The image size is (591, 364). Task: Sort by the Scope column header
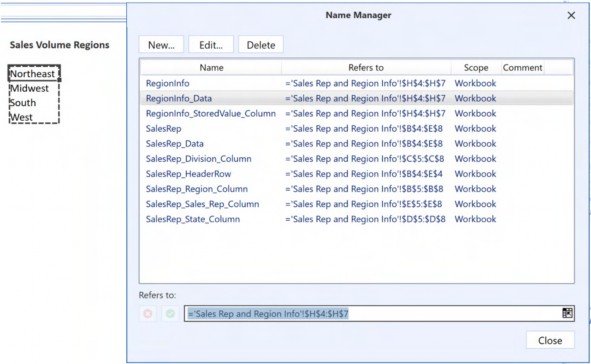click(476, 68)
